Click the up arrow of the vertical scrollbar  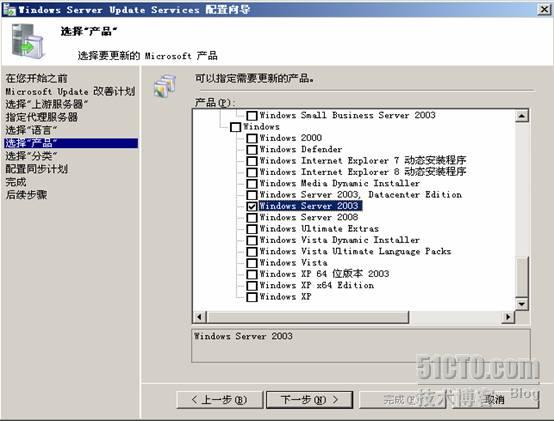pyautogui.click(x=522, y=116)
